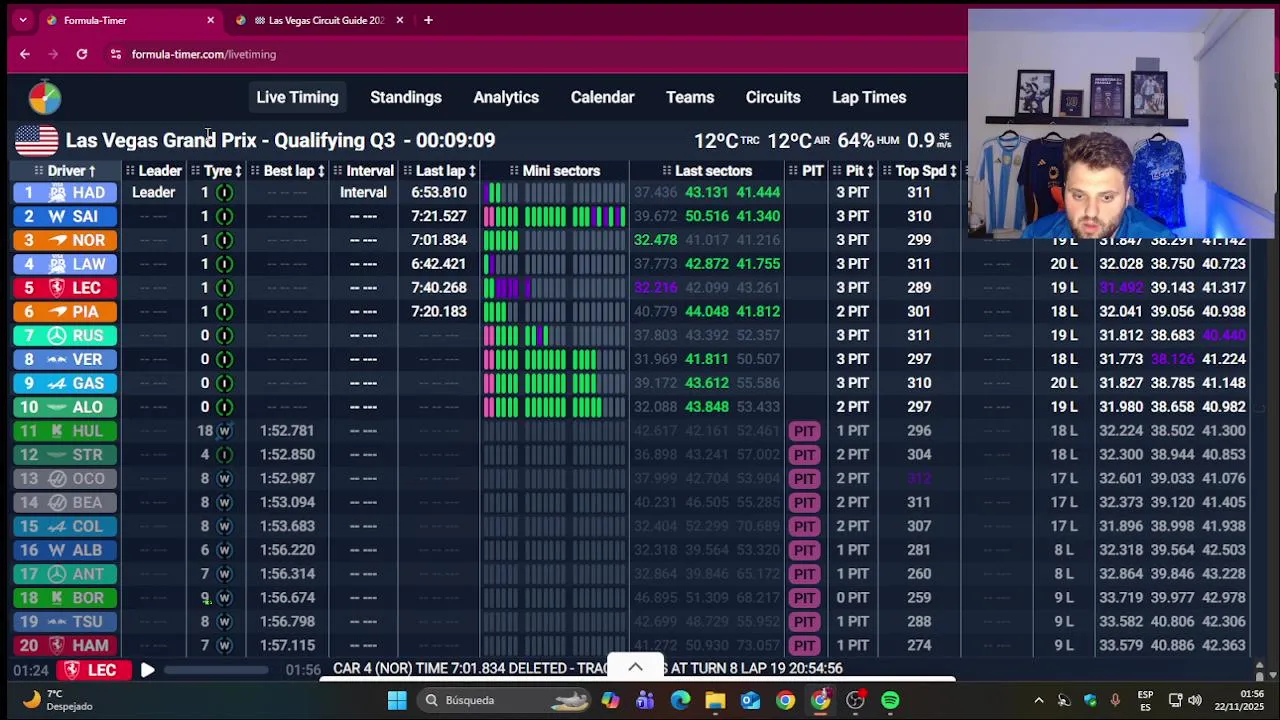
Task: Switch to the Live Timing tab
Action: click(297, 97)
